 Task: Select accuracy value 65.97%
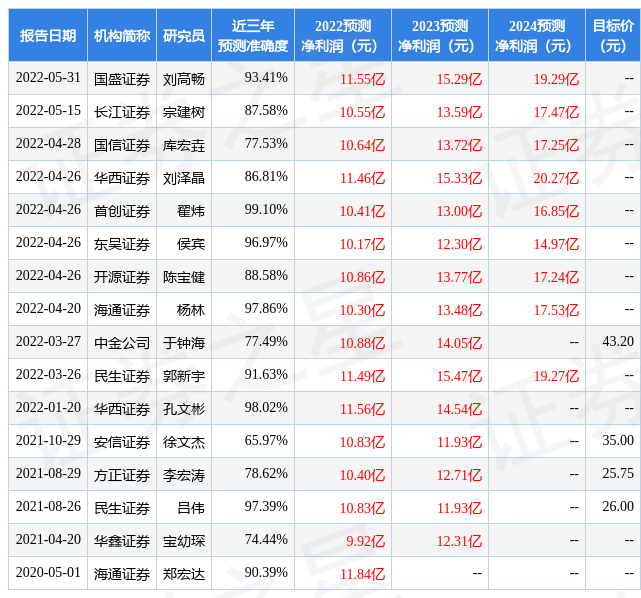[x=266, y=441]
